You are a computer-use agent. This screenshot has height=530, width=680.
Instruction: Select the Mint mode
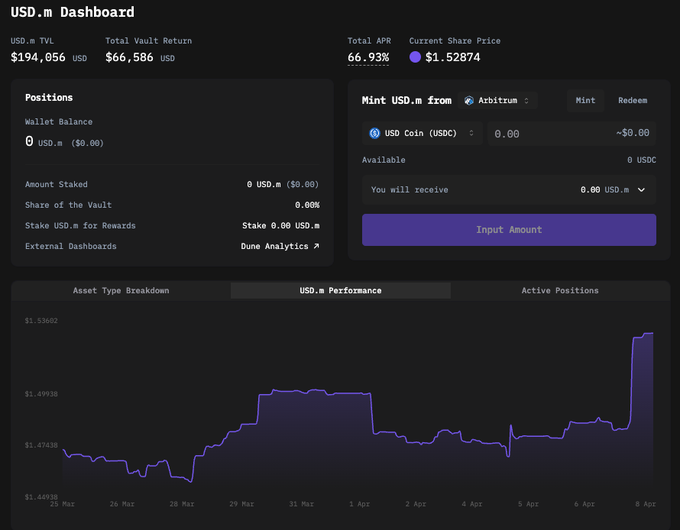585,101
